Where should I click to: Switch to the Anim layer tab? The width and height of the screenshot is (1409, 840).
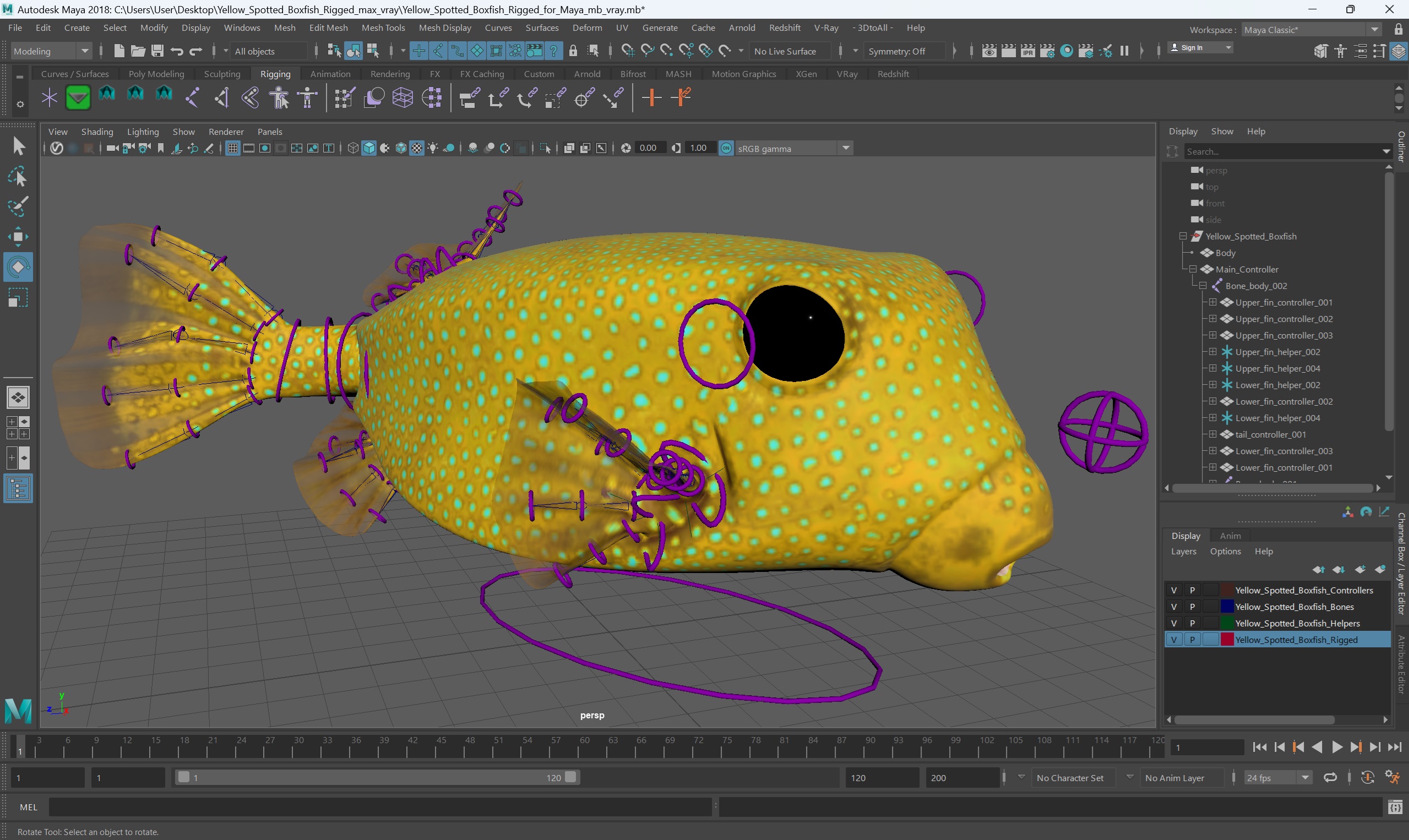point(1230,536)
